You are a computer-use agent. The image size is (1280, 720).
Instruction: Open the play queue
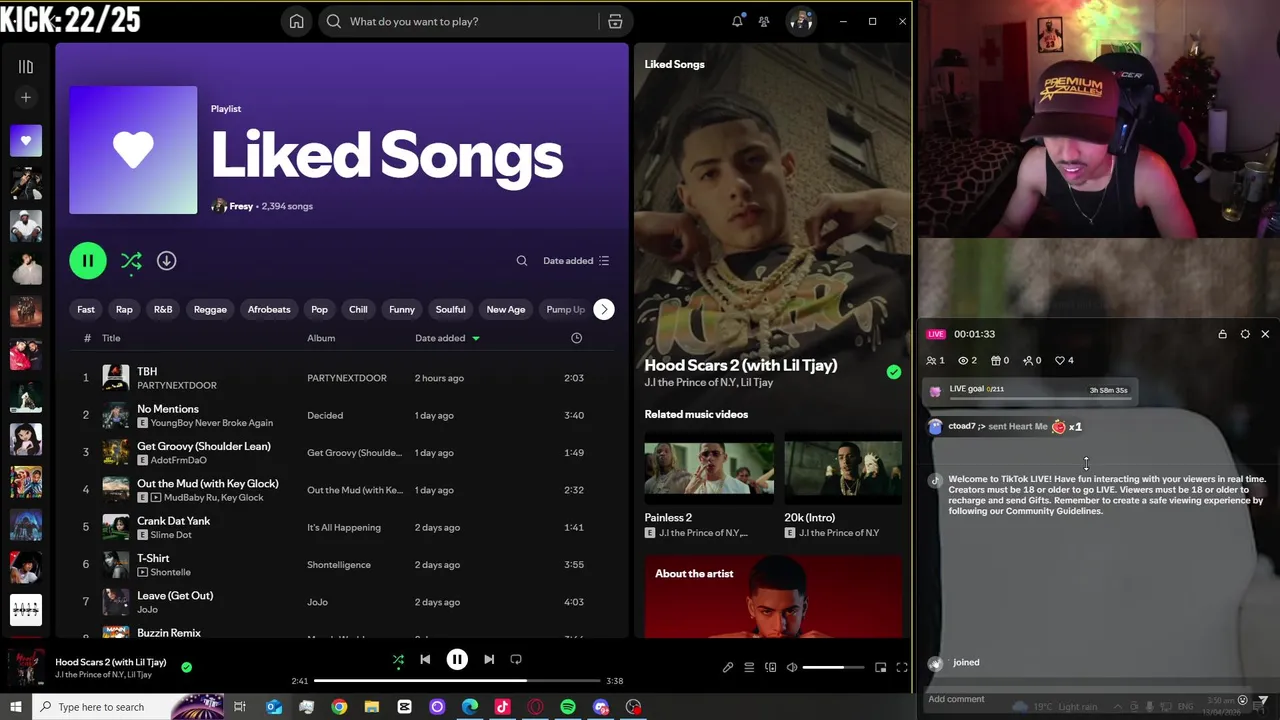749,667
